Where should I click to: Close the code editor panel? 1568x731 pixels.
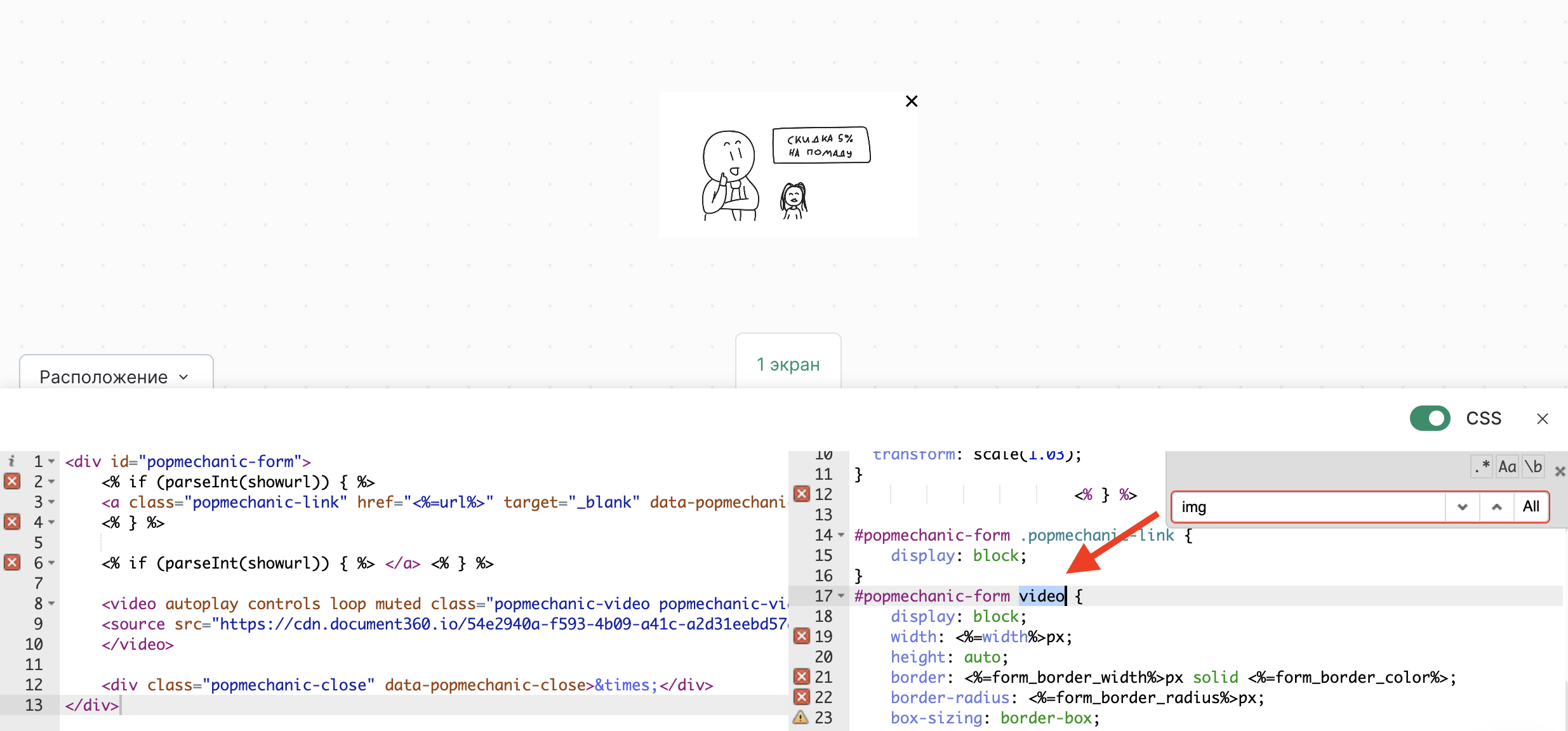pyautogui.click(x=1543, y=419)
